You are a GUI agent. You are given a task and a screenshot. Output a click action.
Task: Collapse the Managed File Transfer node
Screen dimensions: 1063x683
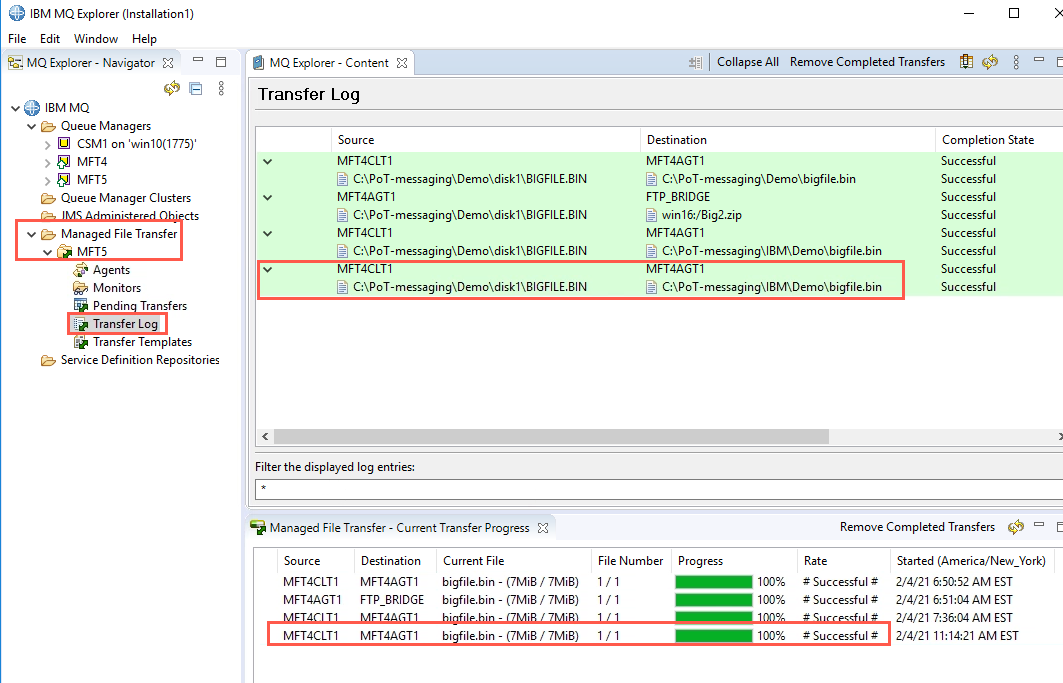31,234
